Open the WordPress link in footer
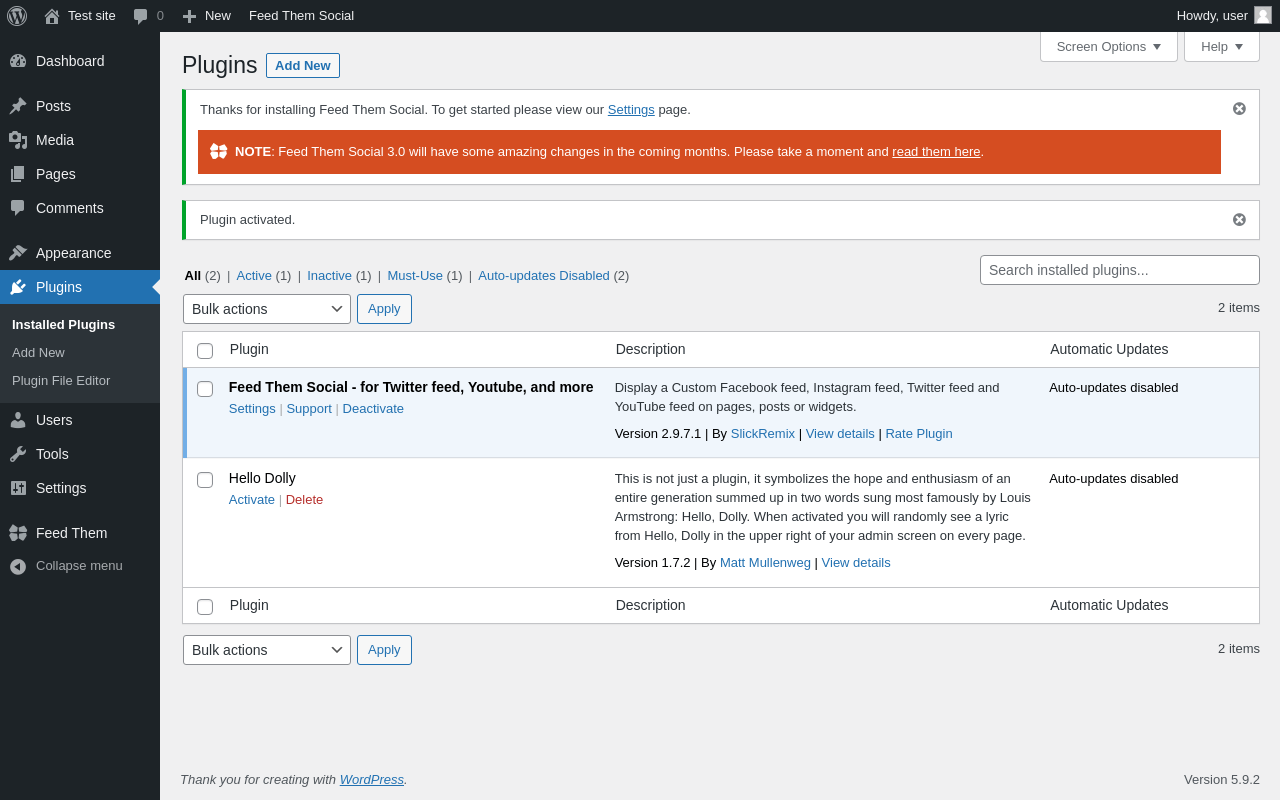 pos(372,780)
